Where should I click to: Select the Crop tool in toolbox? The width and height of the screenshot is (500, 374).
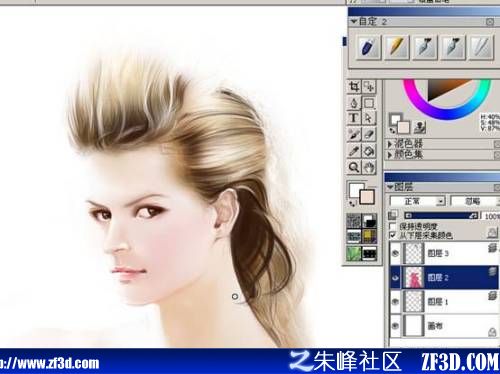tap(354, 87)
